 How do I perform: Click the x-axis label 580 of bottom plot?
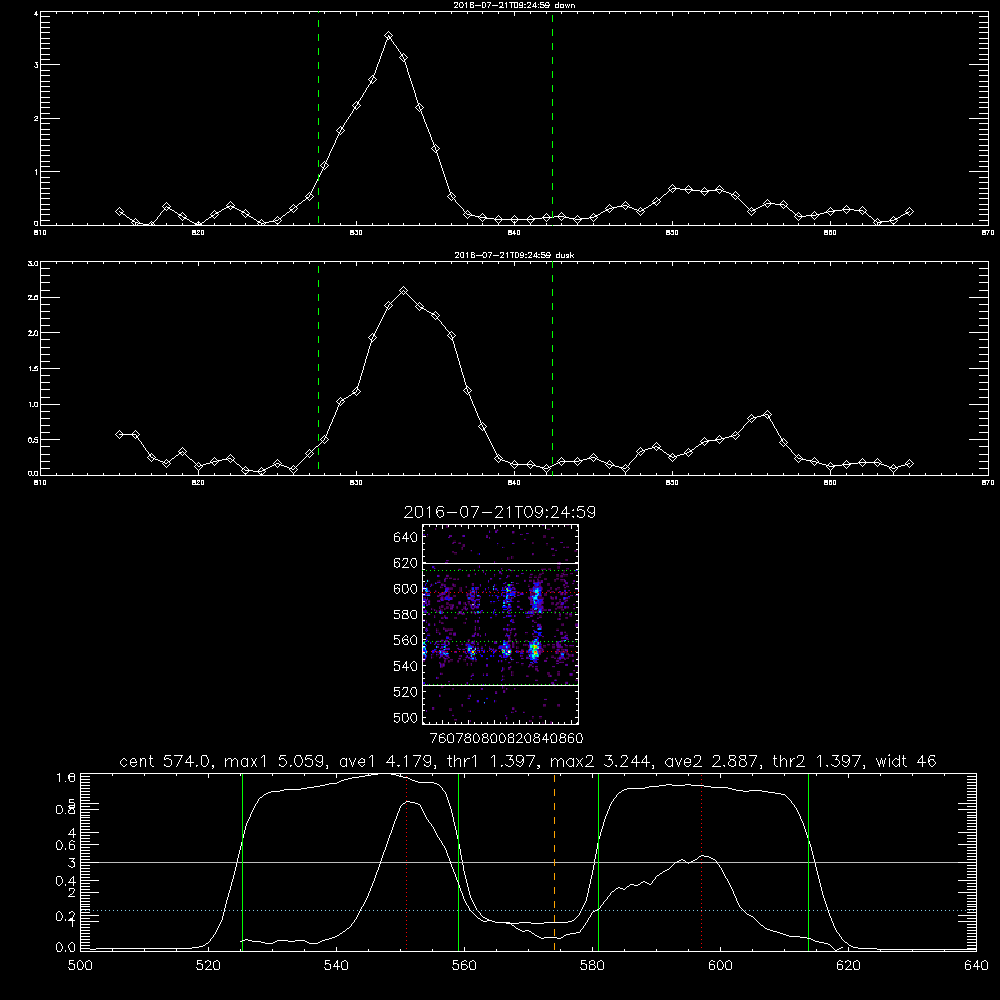(x=592, y=966)
